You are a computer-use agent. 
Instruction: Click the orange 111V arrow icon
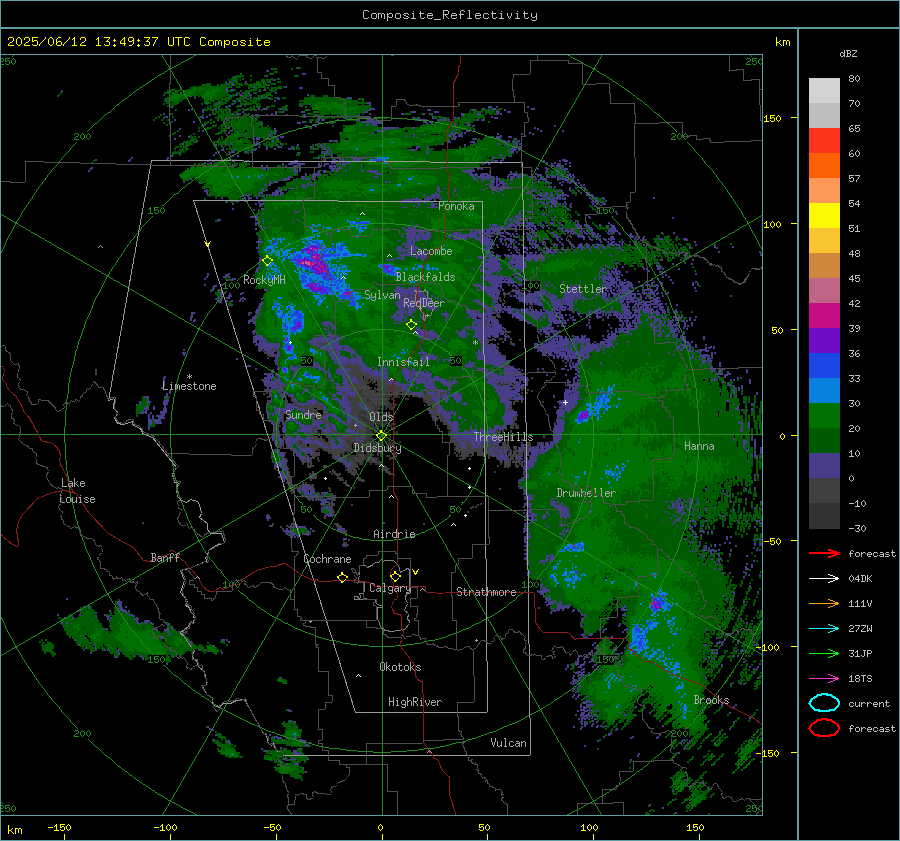point(824,603)
